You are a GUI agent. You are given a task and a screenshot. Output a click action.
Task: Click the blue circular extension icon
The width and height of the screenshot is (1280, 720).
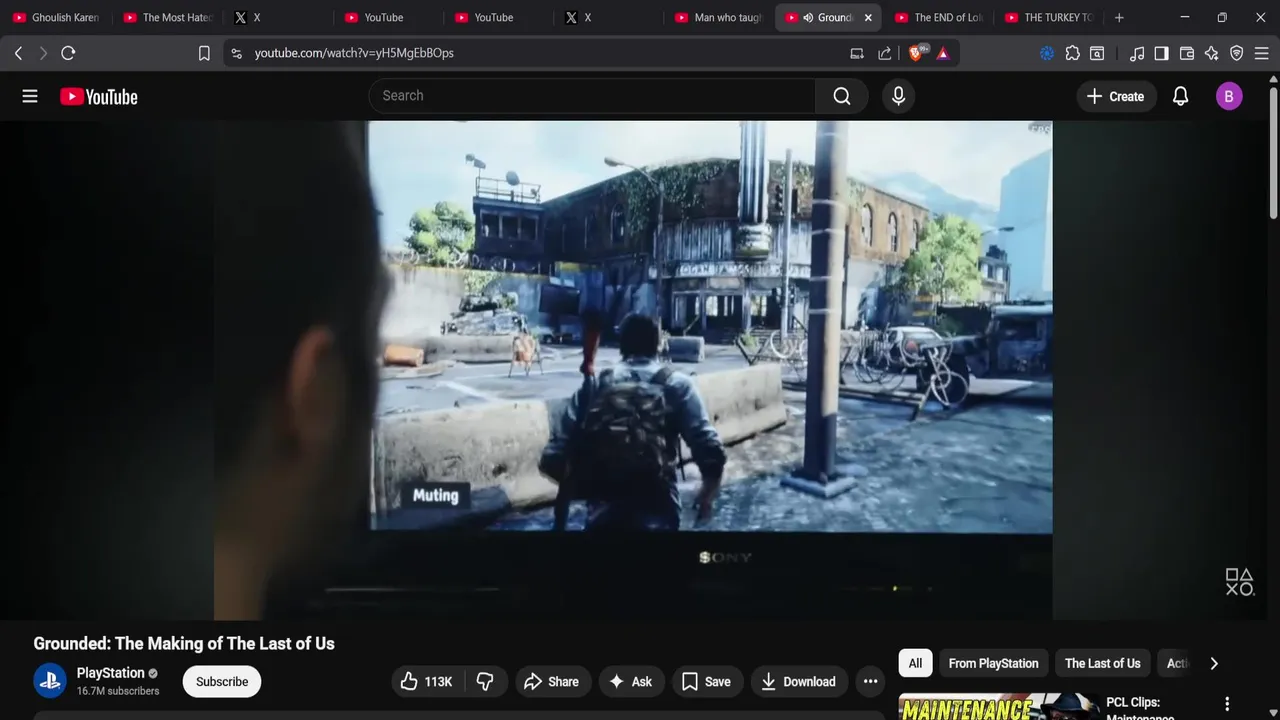1047,53
